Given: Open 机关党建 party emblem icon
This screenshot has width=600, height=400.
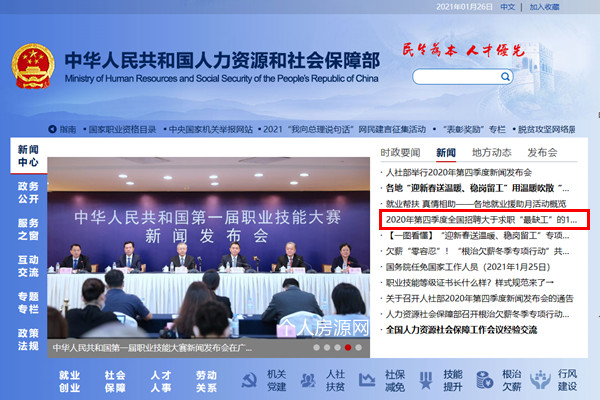Looking at the screenshot, I should pos(249,380).
